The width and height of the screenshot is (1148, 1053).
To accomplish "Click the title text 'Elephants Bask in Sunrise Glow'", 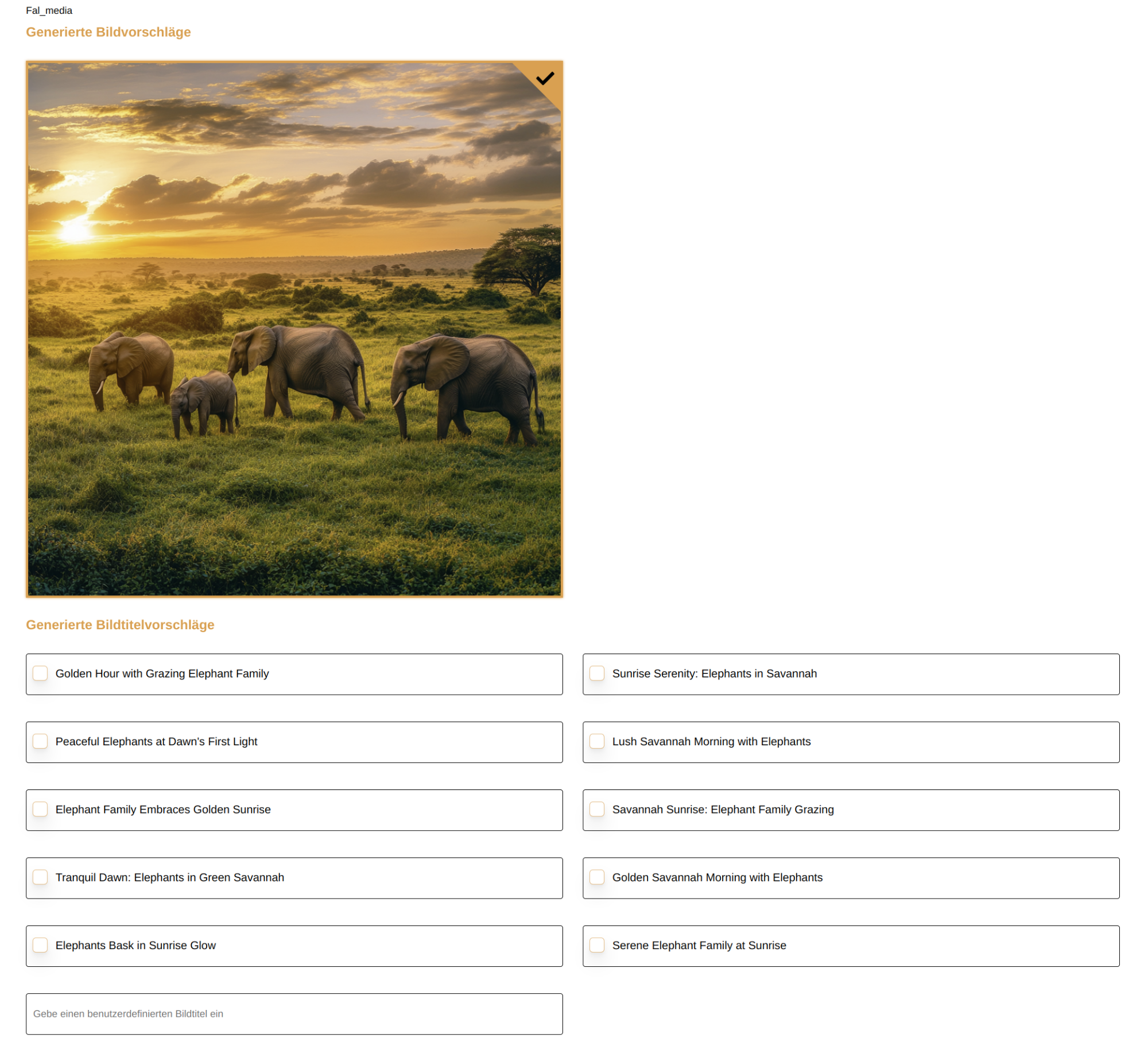I will pos(135,945).
